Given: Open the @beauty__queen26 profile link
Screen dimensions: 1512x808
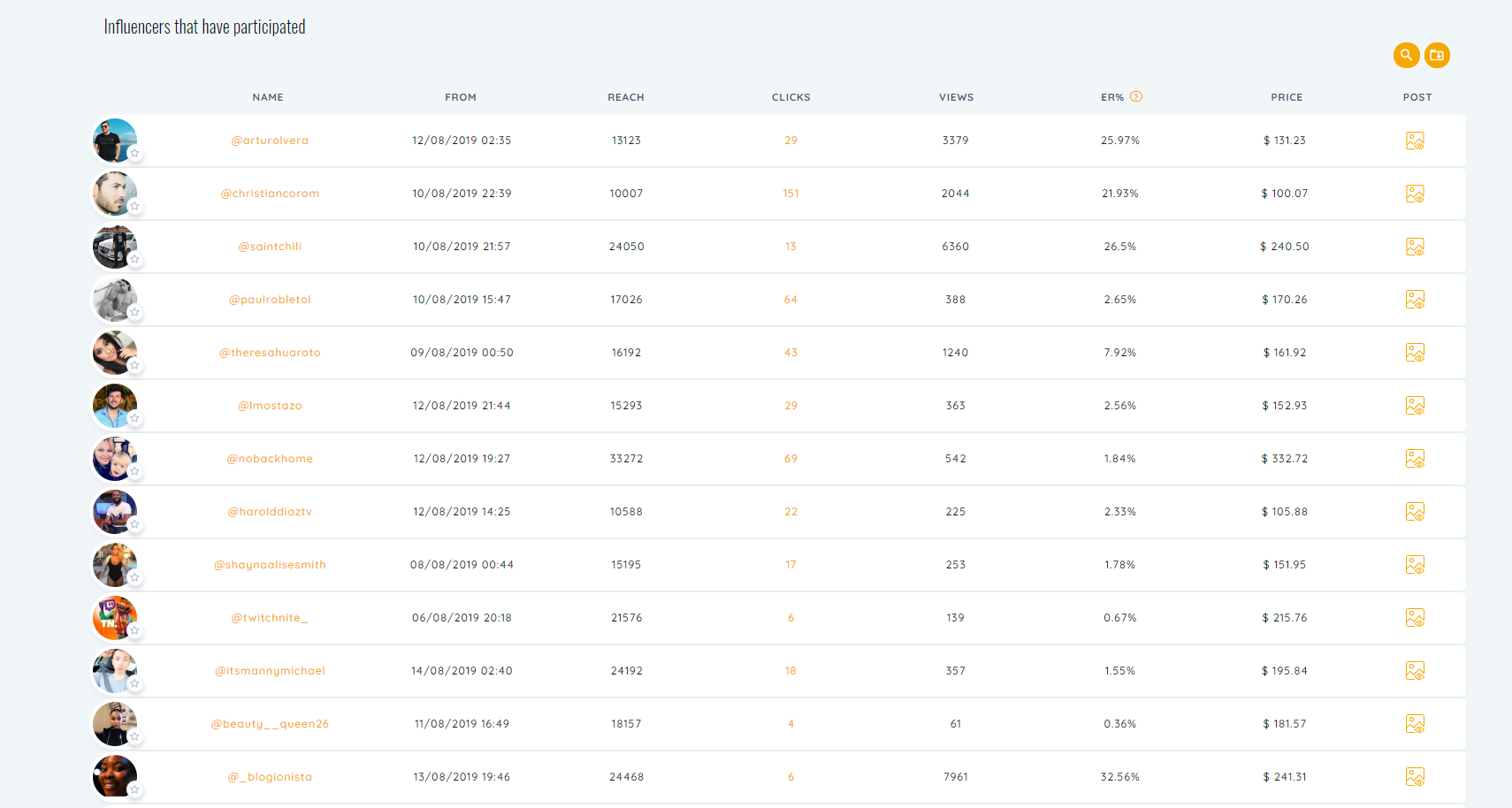Looking at the screenshot, I should pyautogui.click(x=270, y=724).
